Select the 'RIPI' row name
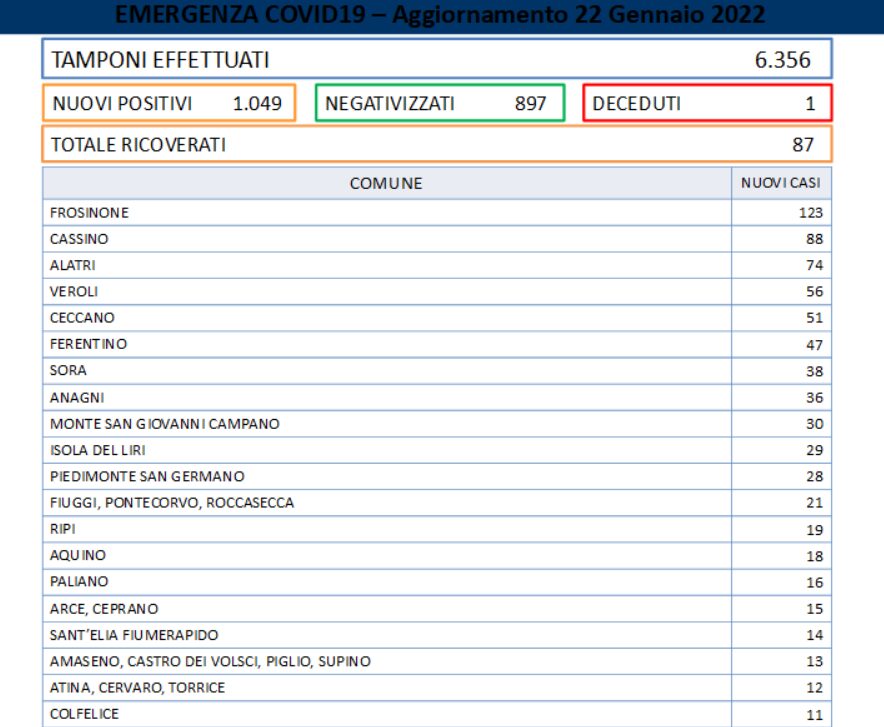This screenshot has height=727, width=884. (63, 529)
